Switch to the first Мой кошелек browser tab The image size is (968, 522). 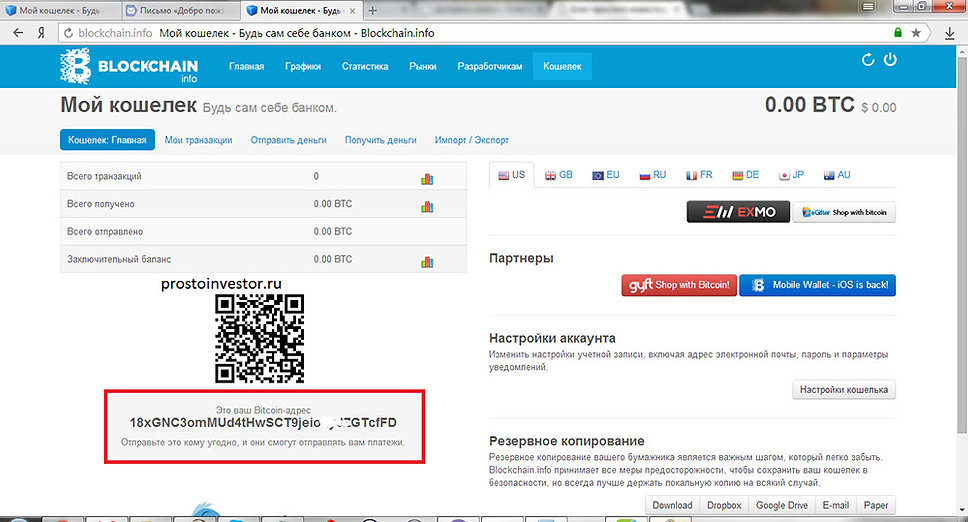tap(59, 10)
